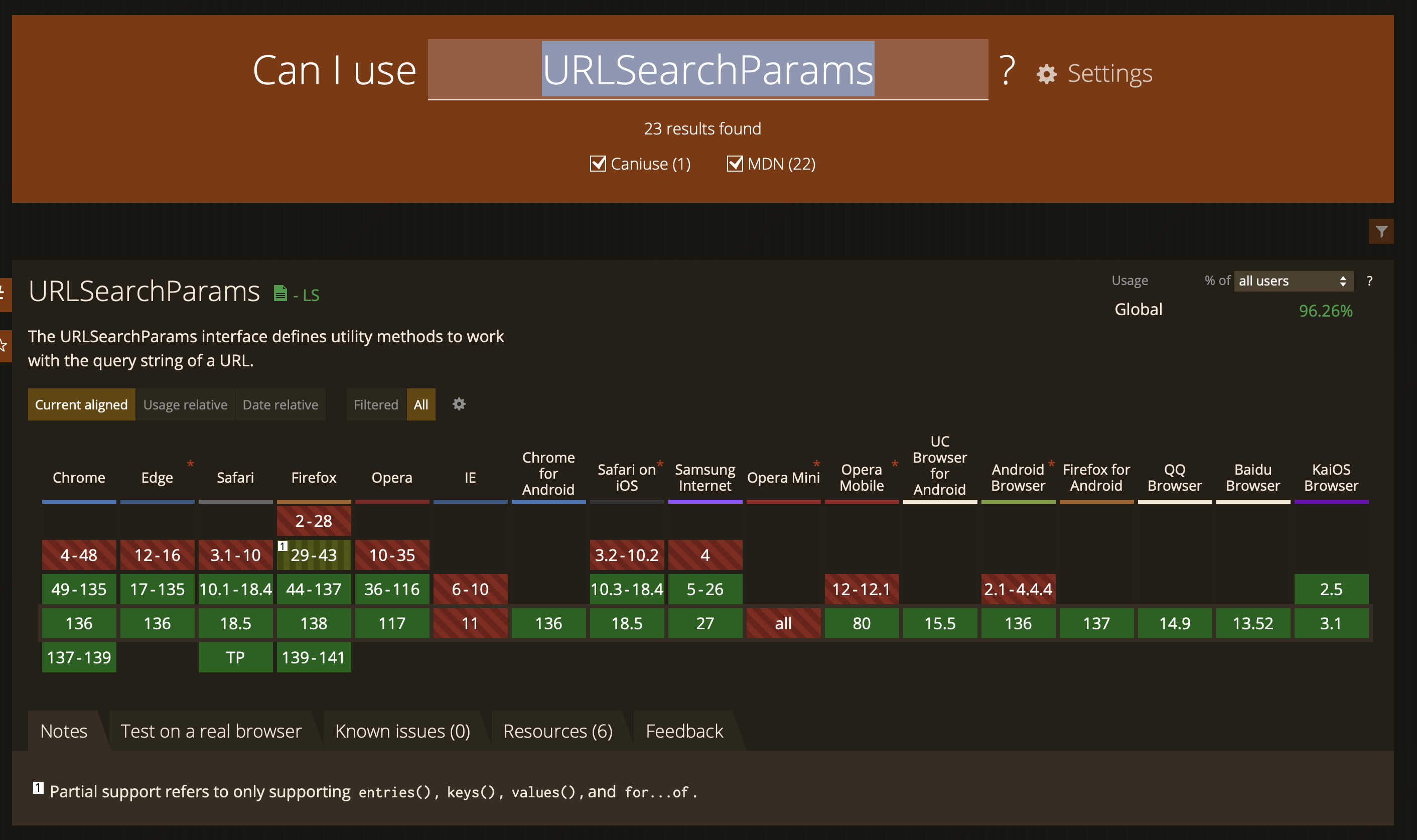1417x840 pixels.
Task: Select Usage relative view button
Action: tap(185, 405)
